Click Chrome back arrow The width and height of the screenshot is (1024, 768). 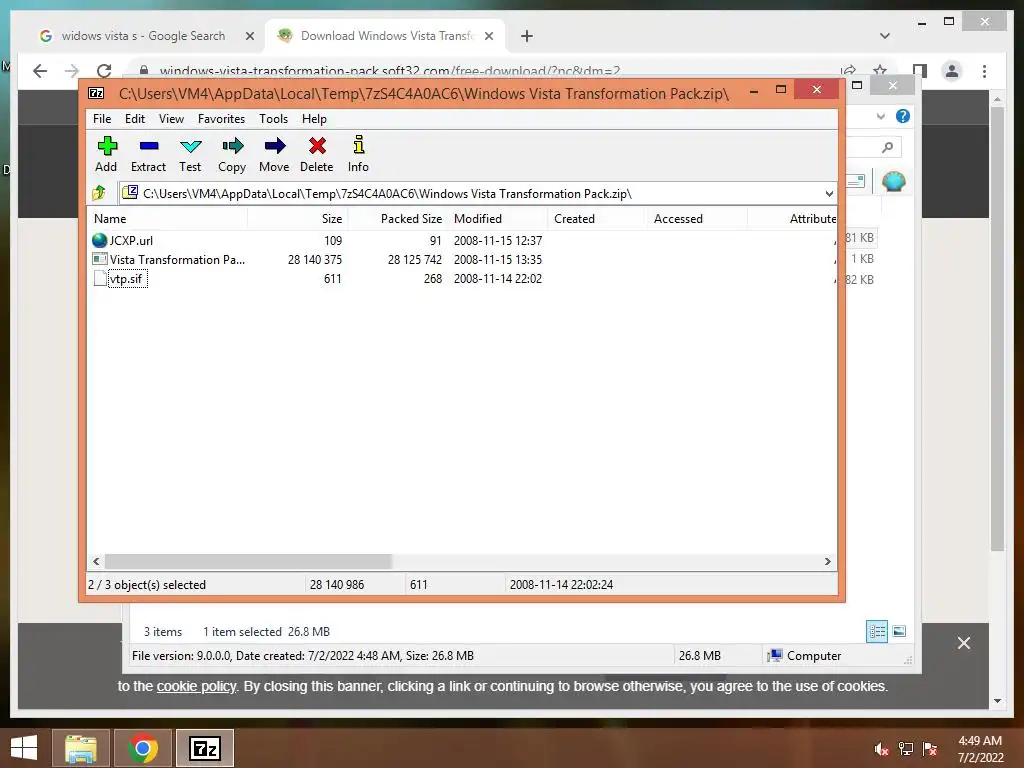point(40,71)
